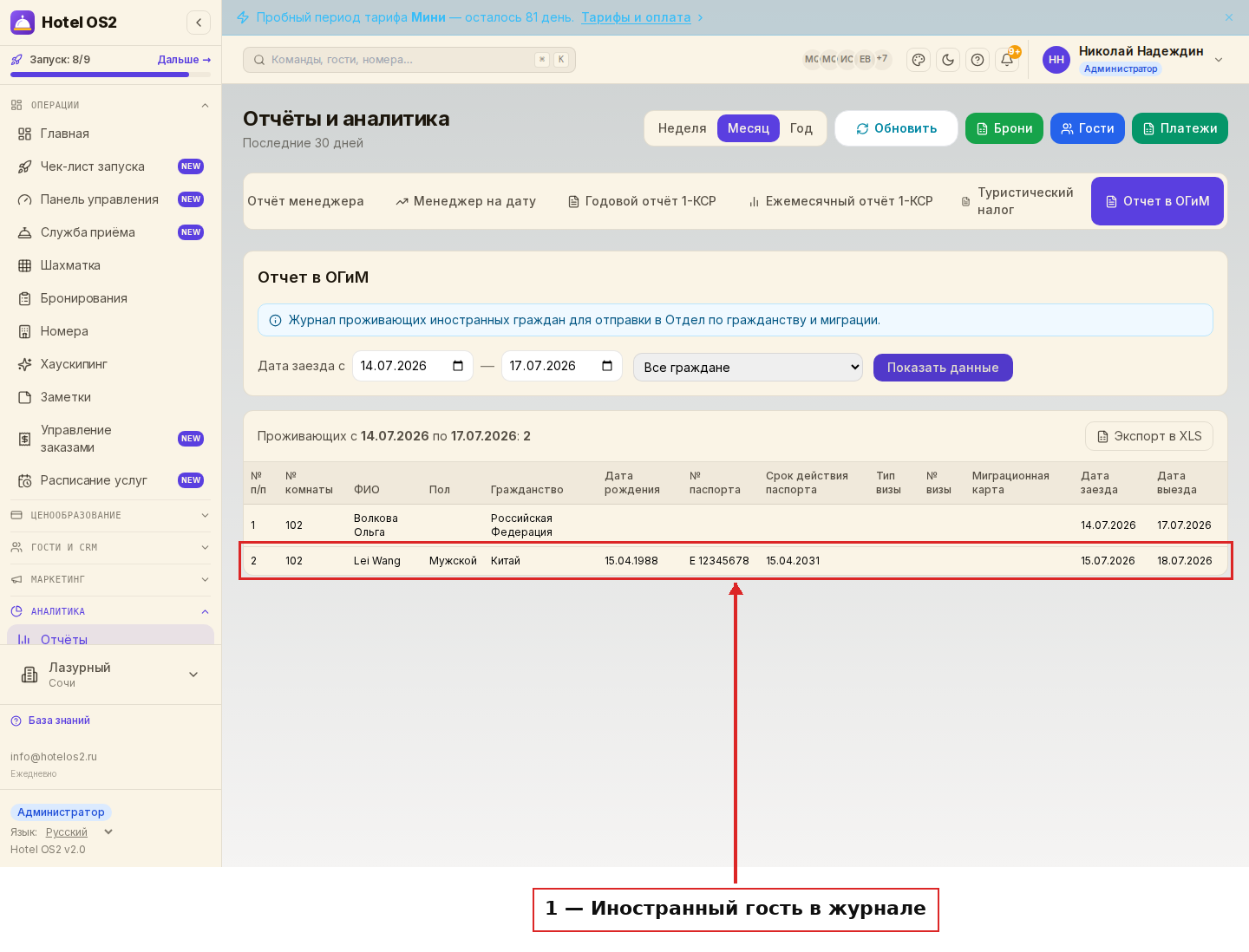Close the trial period banner
The width and height of the screenshot is (1249, 952).
click(1229, 17)
